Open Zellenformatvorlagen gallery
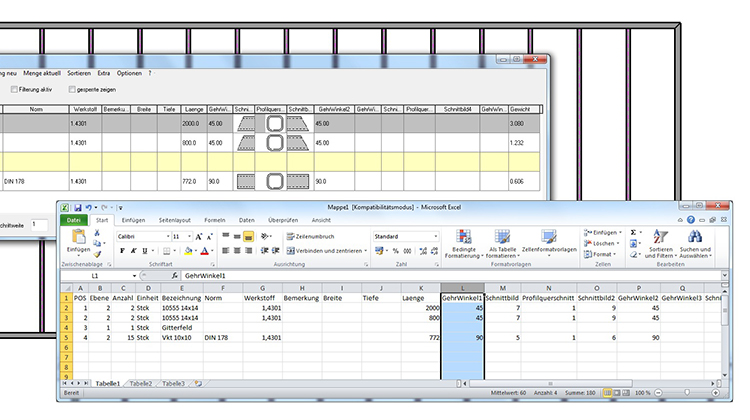The height and width of the screenshot is (420, 750). click(x=549, y=242)
